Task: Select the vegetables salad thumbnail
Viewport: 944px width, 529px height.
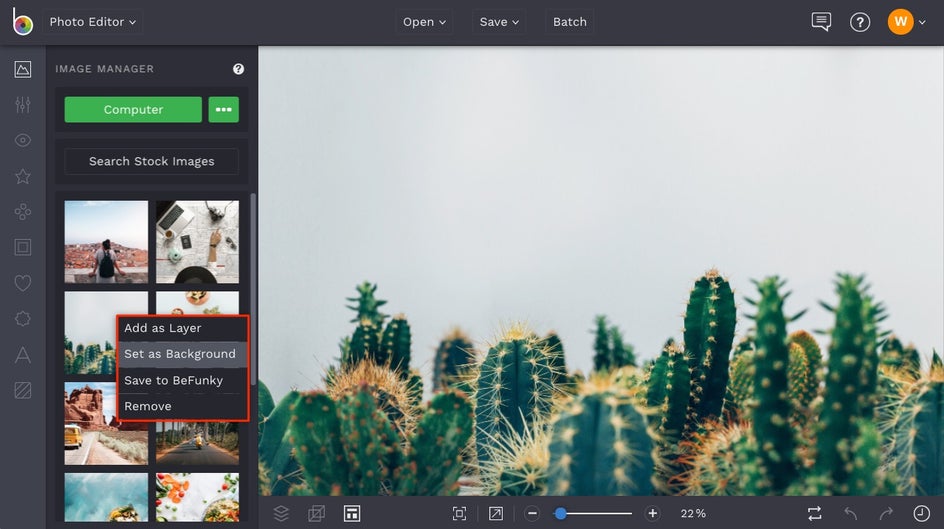Action: pyautogui.click(x=197, y=497)
